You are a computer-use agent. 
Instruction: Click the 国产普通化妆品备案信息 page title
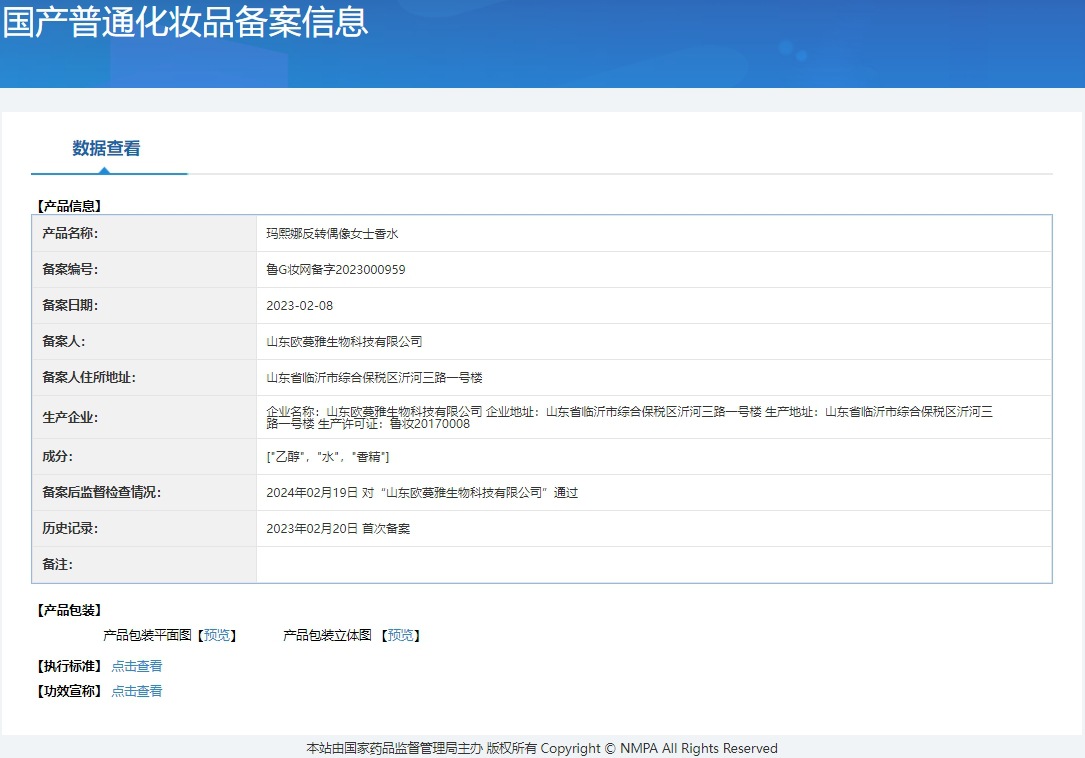coord(185,21)
